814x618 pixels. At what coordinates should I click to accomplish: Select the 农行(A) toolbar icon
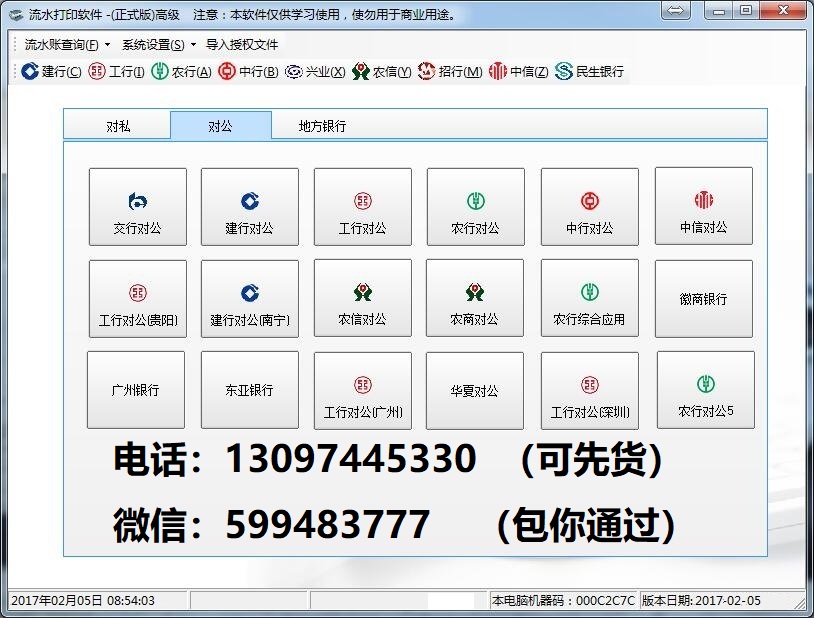pos(160,71)
